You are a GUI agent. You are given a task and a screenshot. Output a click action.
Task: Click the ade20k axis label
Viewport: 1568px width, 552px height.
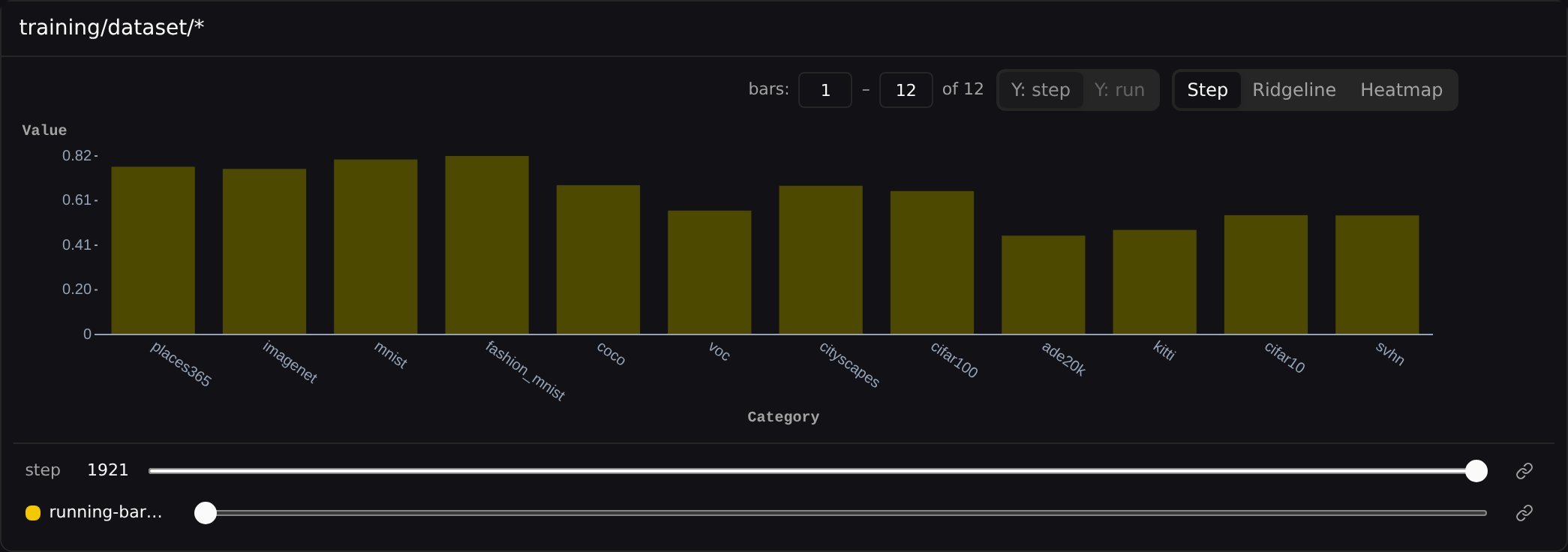tap(1064, 358)
